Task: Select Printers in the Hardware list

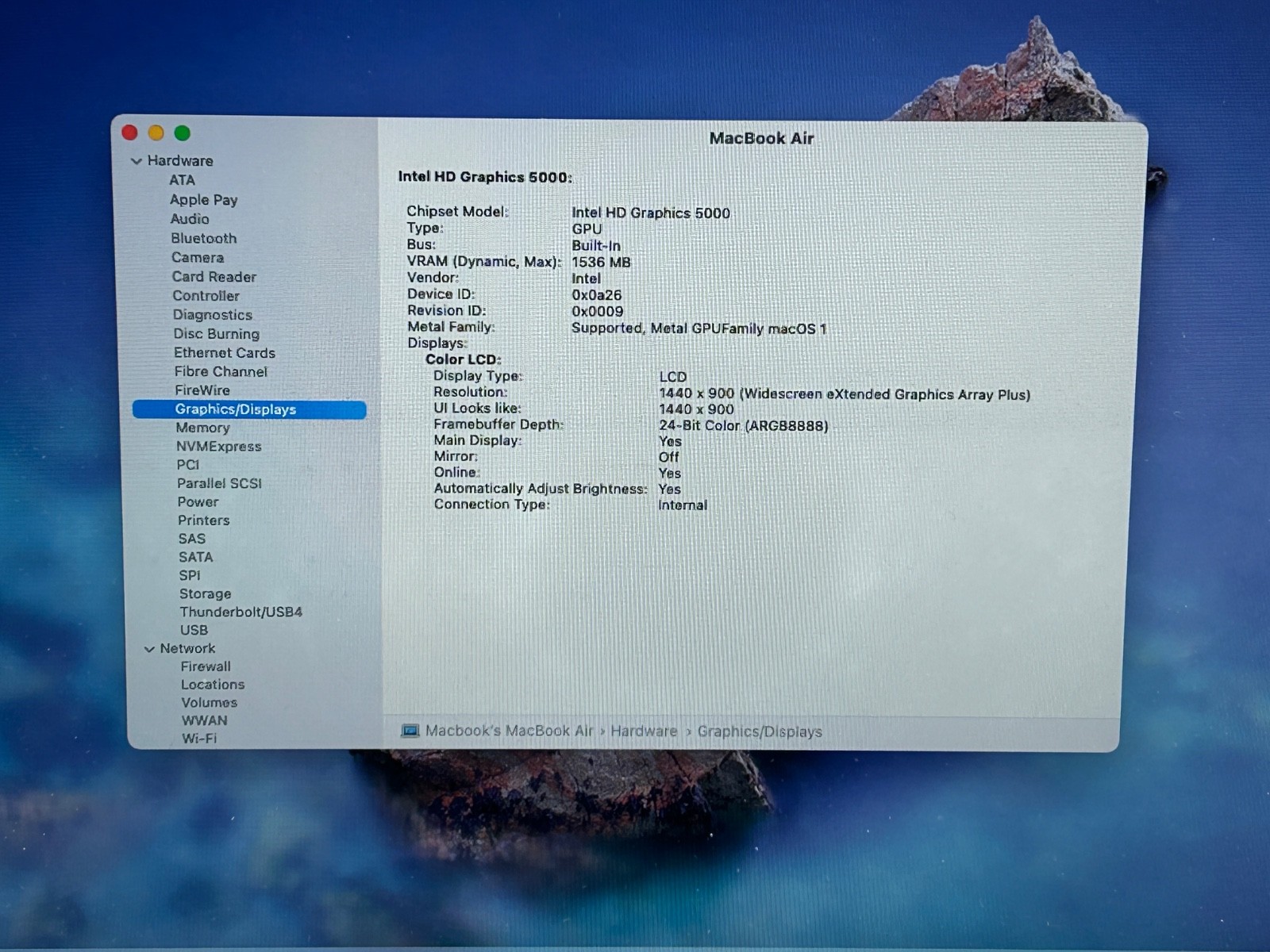Action: tap(203, 520)
